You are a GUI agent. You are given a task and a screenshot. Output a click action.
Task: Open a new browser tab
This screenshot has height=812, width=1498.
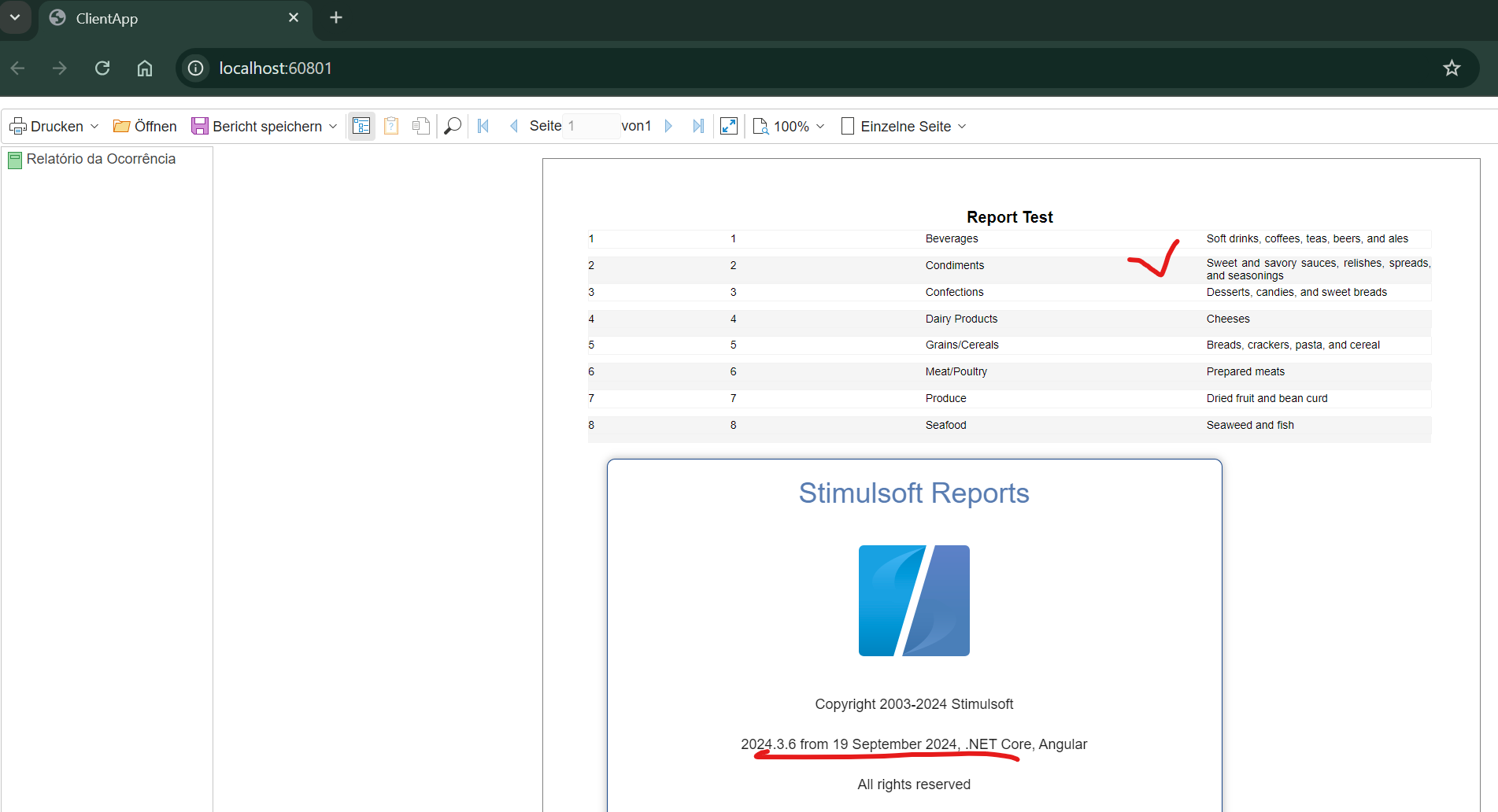pyautogui.click(x=336, y=17)
